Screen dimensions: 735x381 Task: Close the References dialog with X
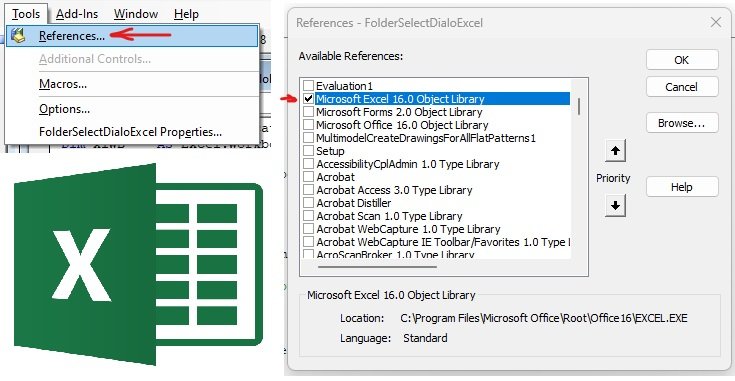pos(715,22)
